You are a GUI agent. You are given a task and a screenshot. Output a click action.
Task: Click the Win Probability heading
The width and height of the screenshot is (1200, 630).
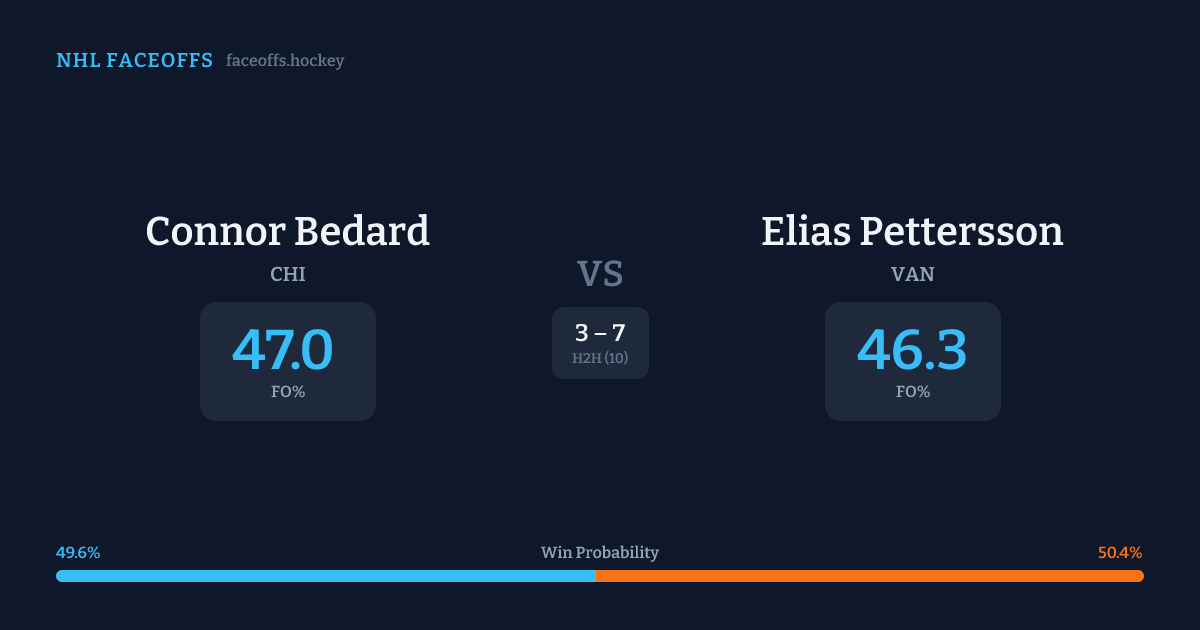600,553
